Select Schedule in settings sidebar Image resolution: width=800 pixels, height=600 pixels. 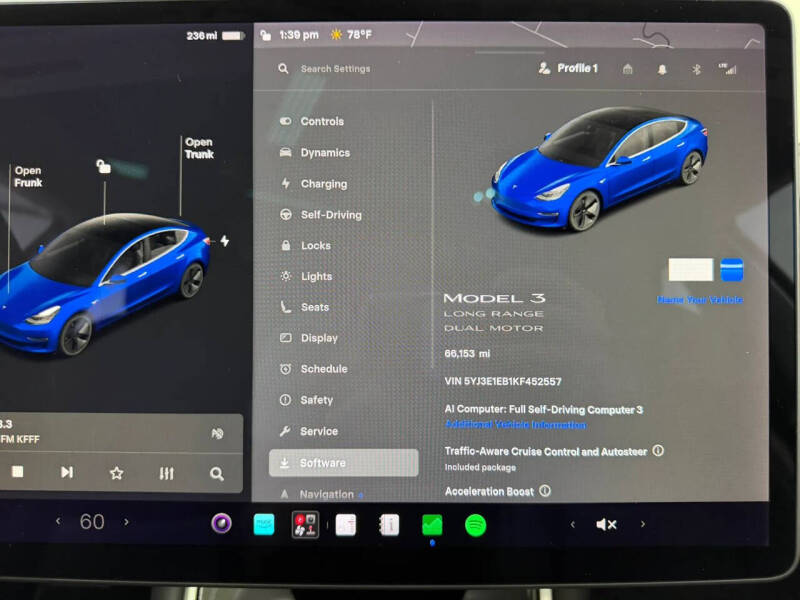pyautogui.click(x=314, y=369)
